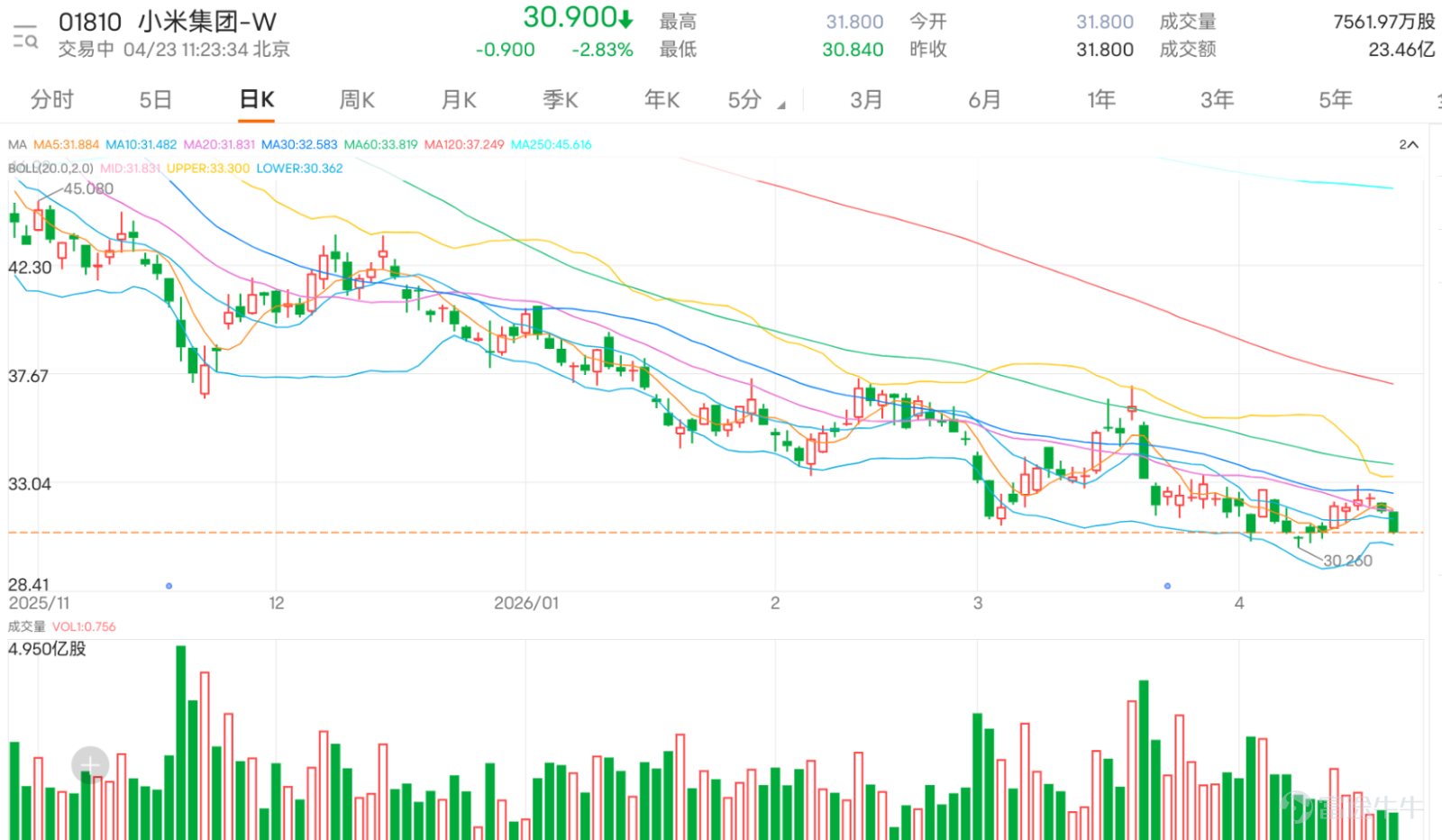Click the 成交额 value 23.46亿

click(1401, 50)
